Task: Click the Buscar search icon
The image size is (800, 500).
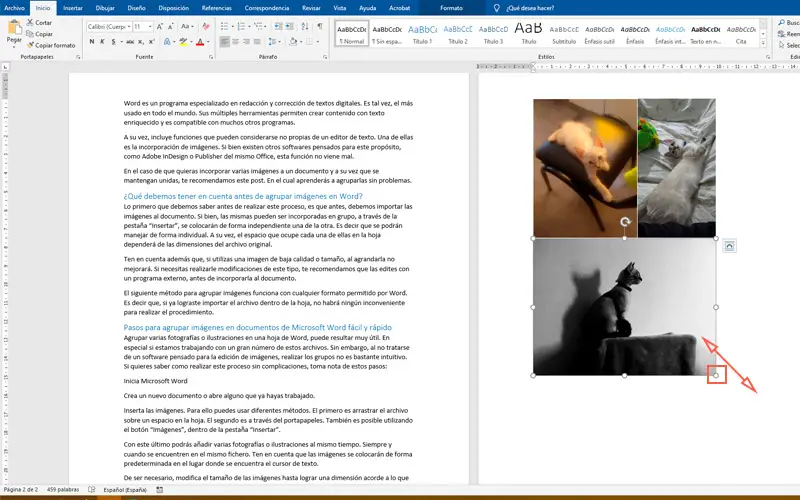Action: click(x=782, y=22)
